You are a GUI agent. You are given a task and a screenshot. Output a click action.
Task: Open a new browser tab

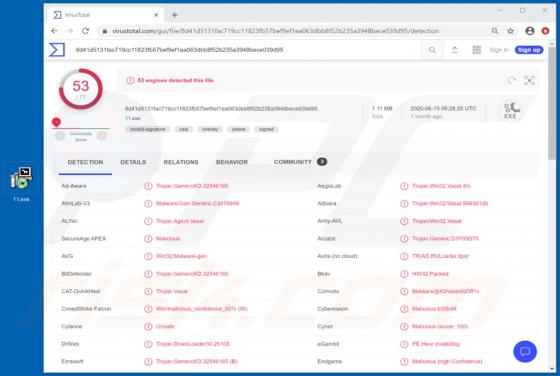pyautogui.click(x=174, y=15)
